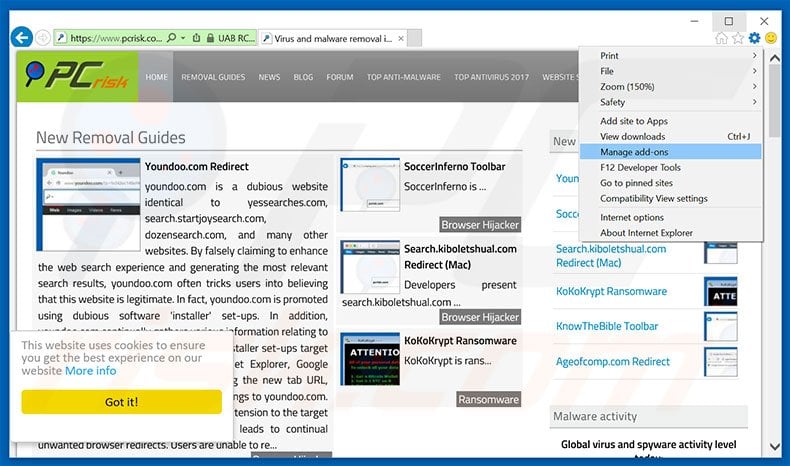Open the BLOG nav item
Viewport: 790px width, 466px height.
pos(303,77)
